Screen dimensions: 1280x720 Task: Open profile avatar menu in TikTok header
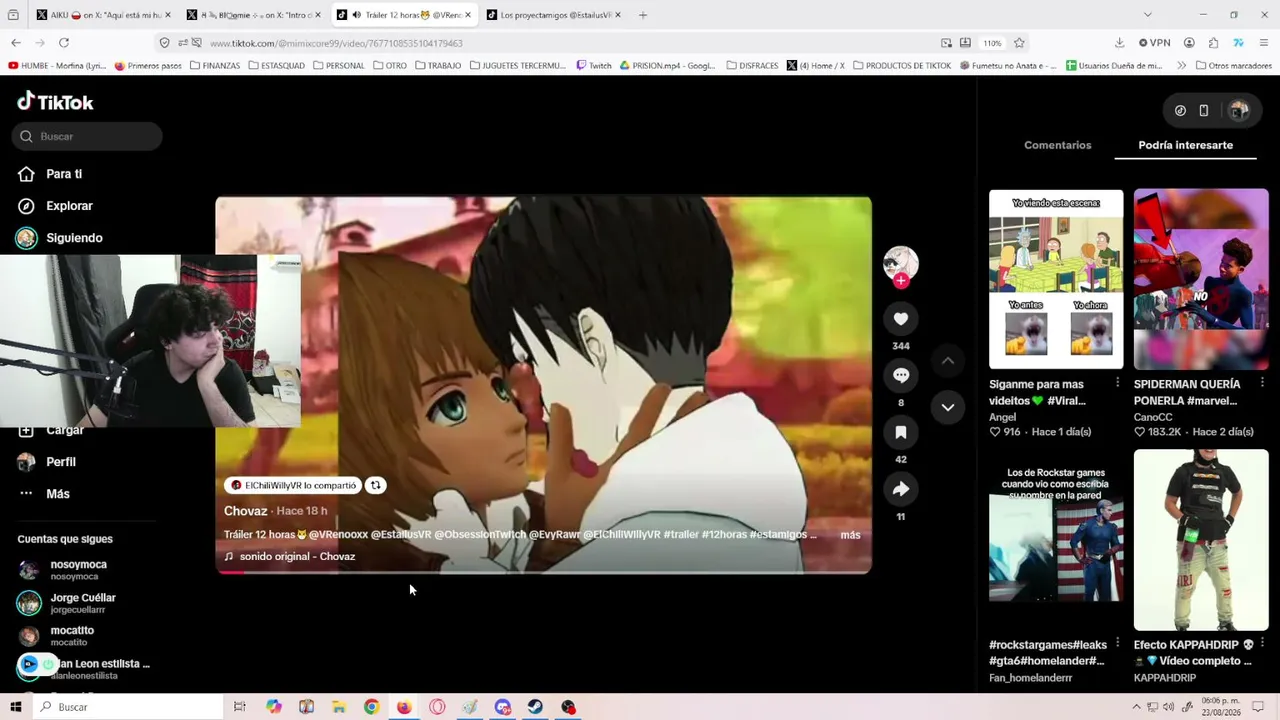[x=1239, y=111]
